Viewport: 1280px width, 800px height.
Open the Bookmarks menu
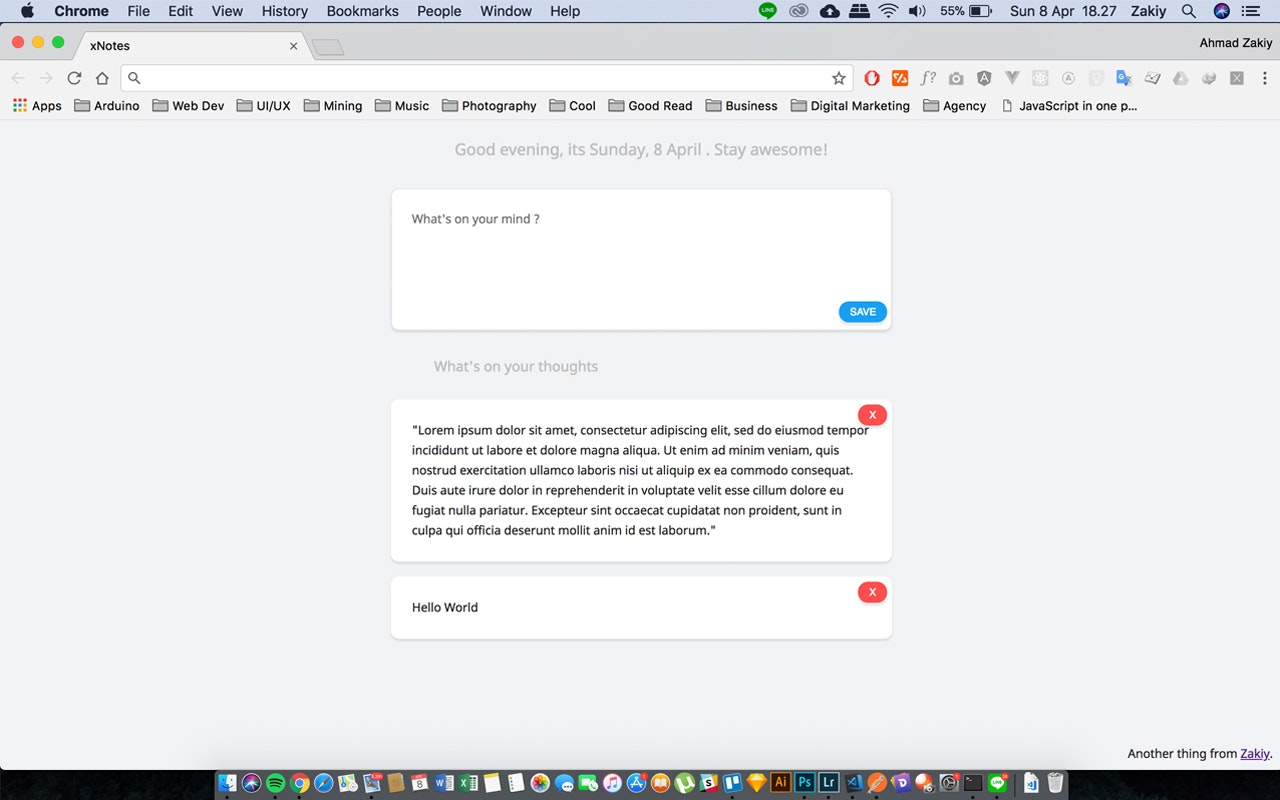(362, 11)
